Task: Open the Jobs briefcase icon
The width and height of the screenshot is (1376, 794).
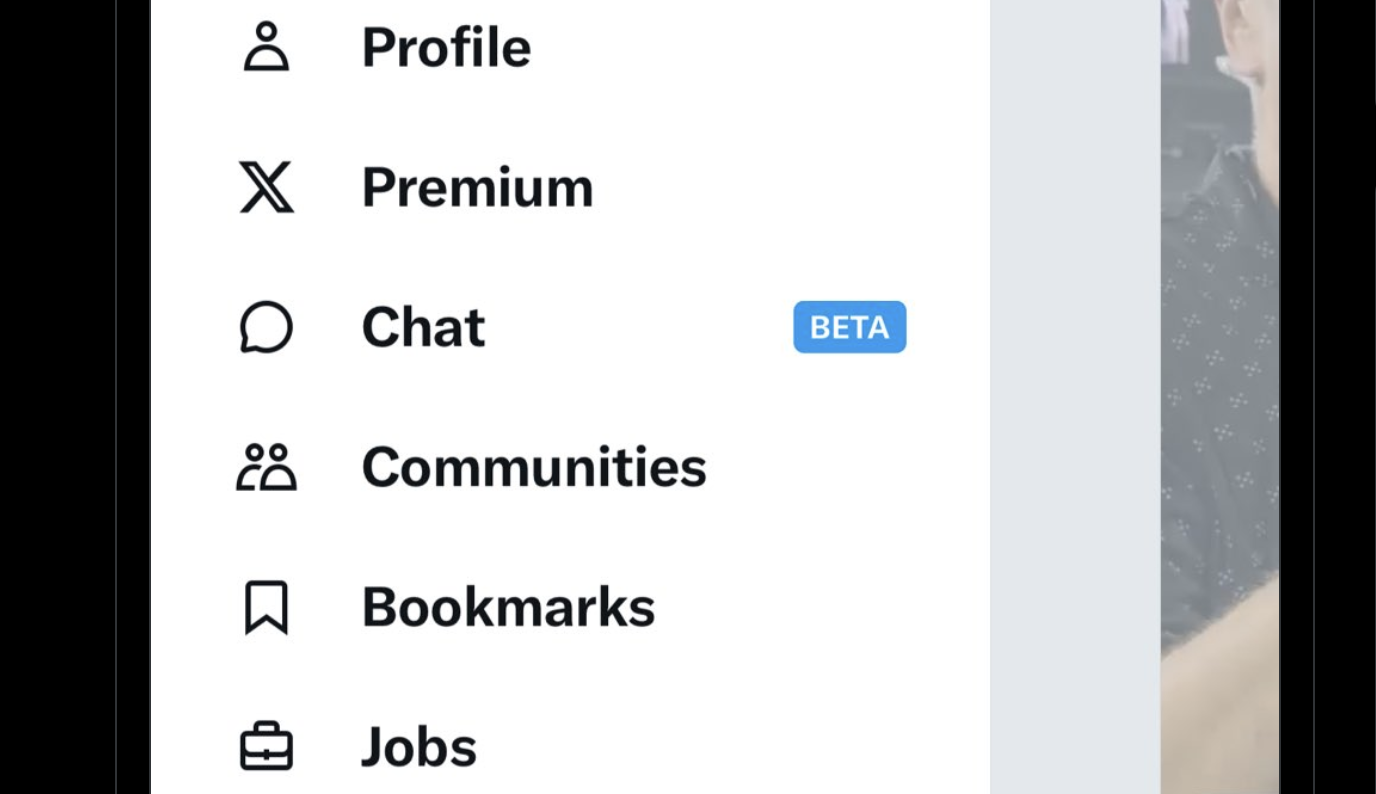Action: (266, 747)
